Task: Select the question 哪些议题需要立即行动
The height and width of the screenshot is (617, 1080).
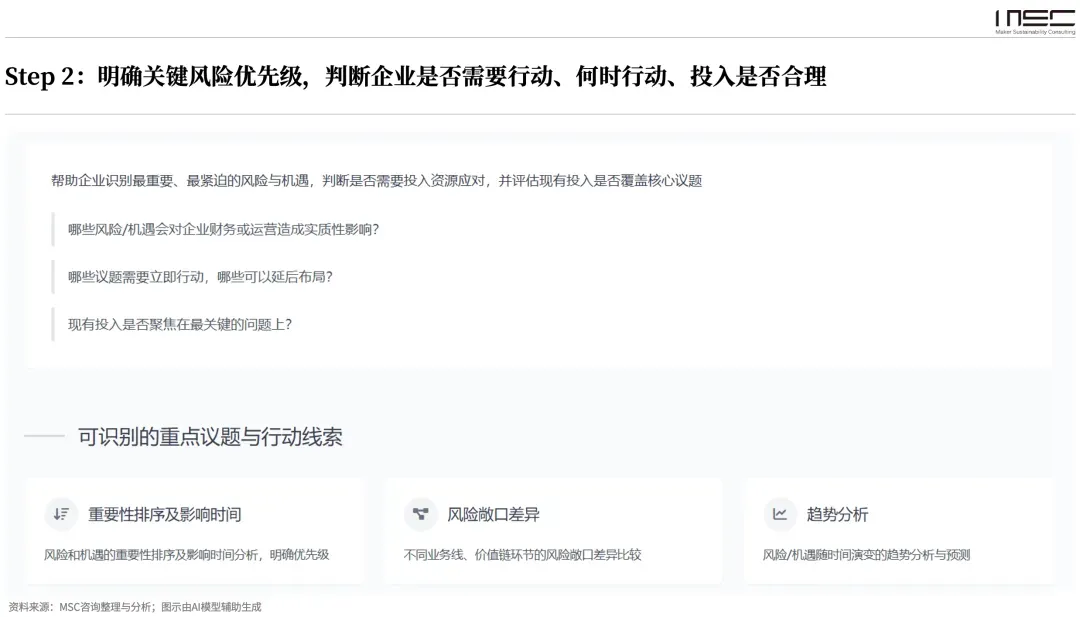Action: [200, 276]
